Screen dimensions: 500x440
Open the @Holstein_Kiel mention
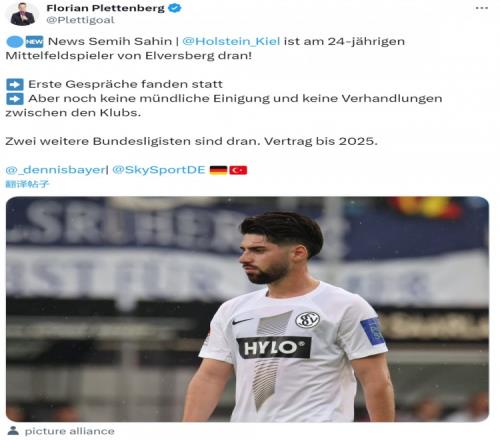pos(231,41)
